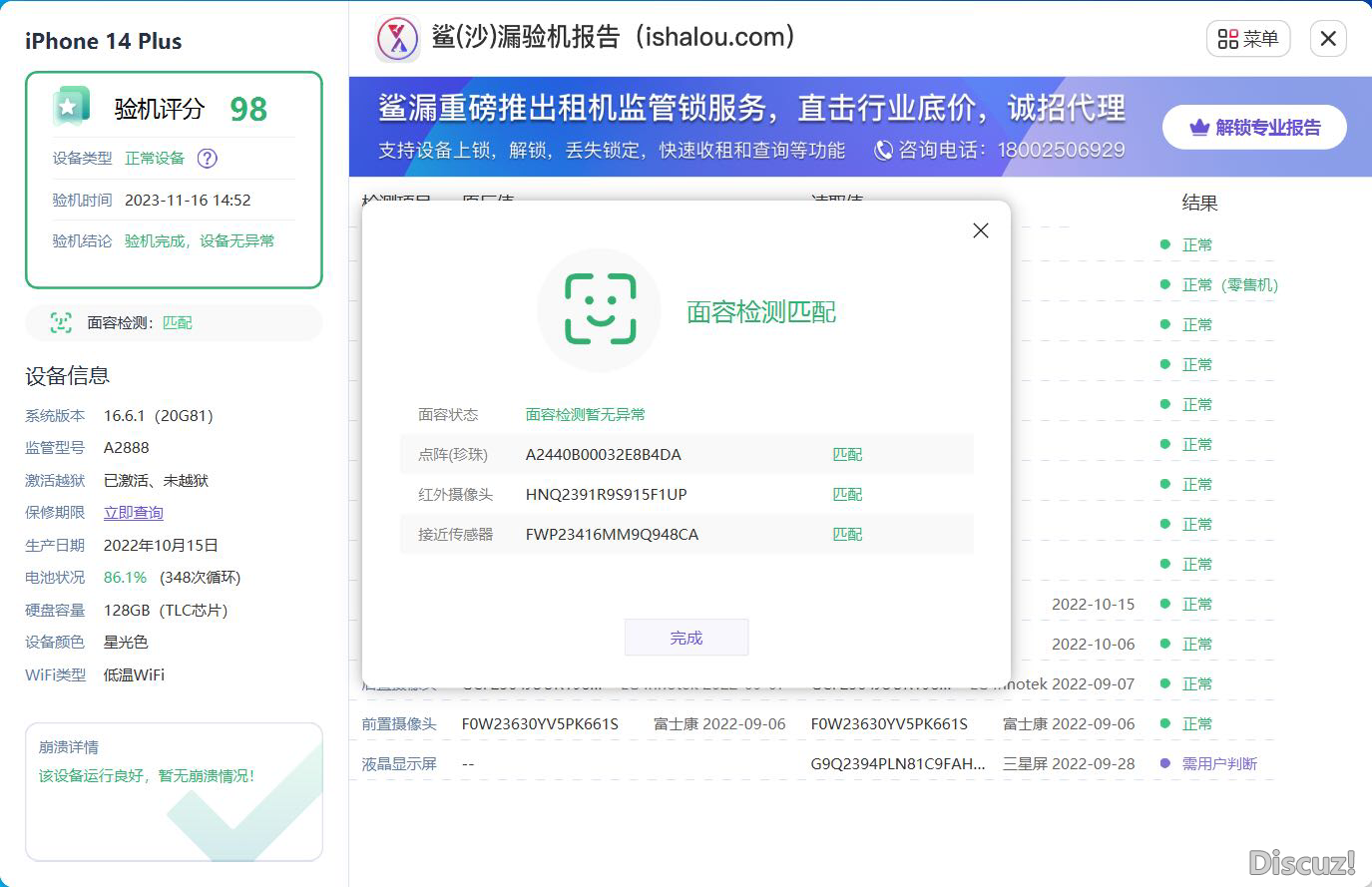Screen dimensions: 1372x887
Task: Click the 正常 (零售机) result entry
Action: (x=1229, y=285)
